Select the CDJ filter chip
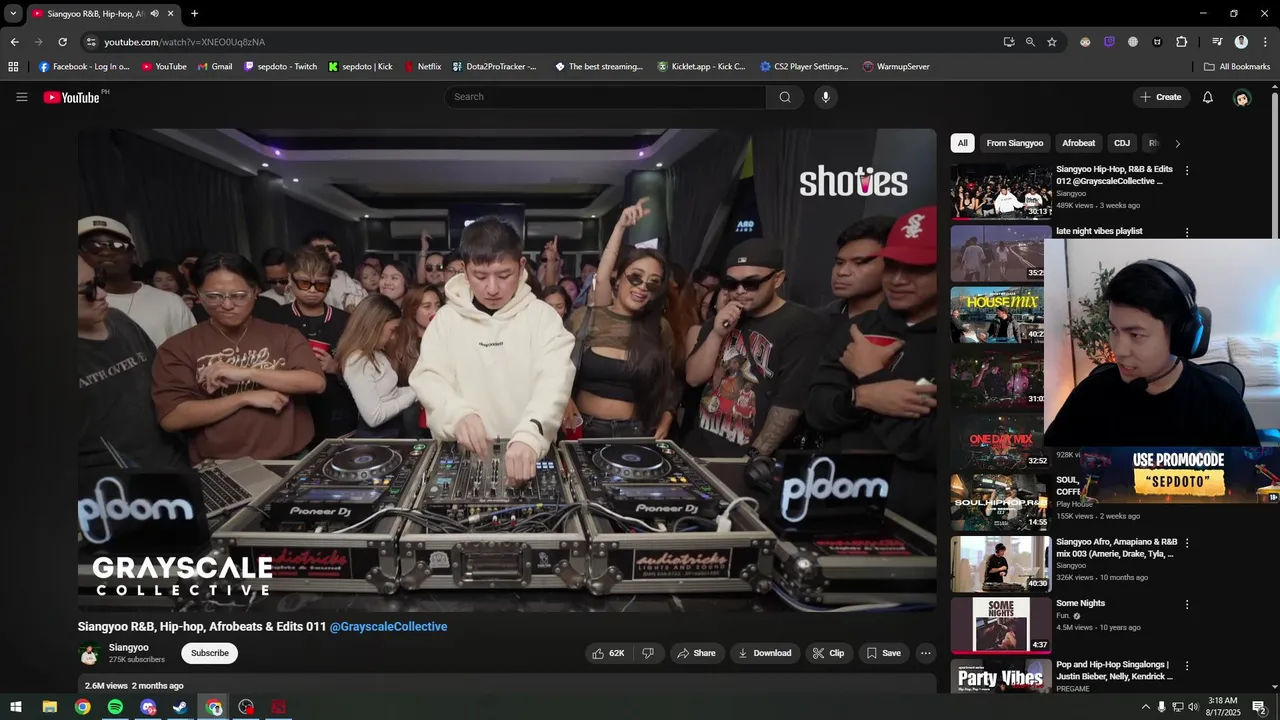 pos(1122,143)
